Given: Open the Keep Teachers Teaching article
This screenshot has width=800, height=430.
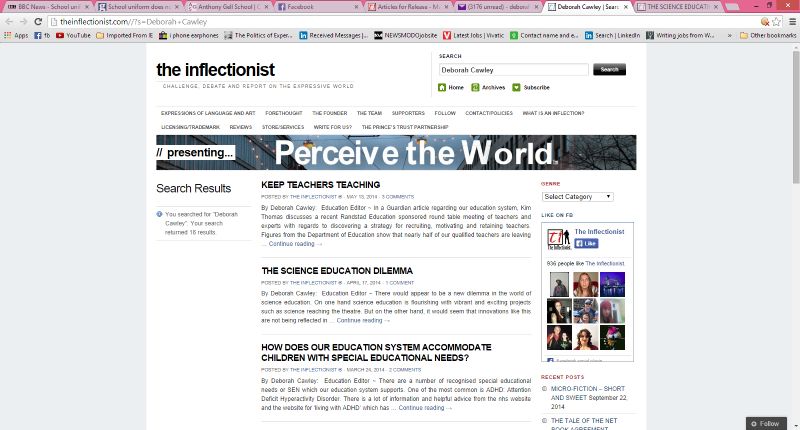Looking at the screenshot, I should coord(320,185).
